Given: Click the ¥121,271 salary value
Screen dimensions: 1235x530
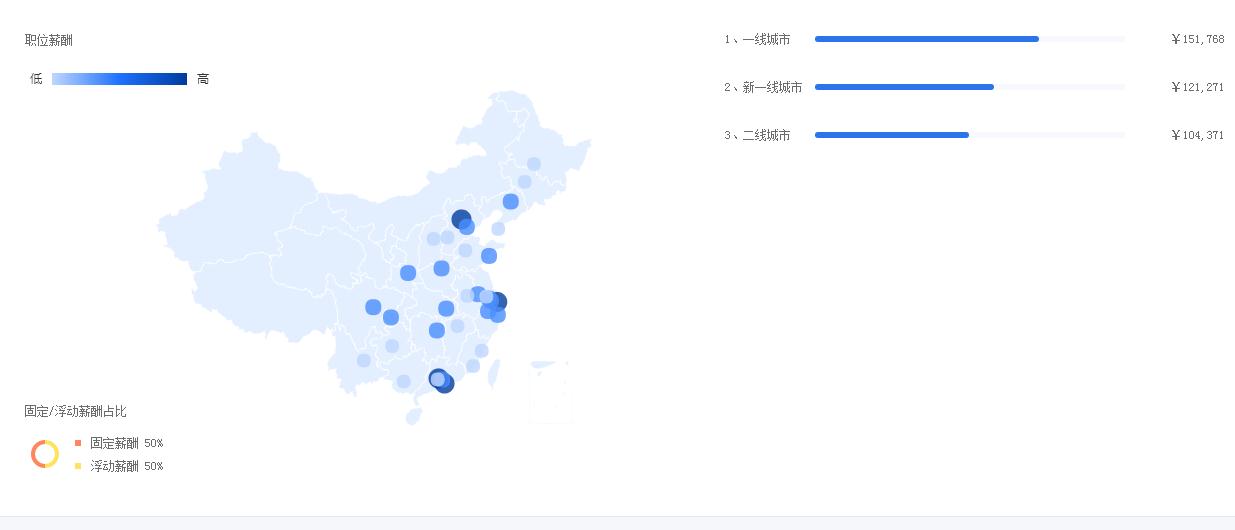Looking at the screenshot, I should [x=1197, y=87].
